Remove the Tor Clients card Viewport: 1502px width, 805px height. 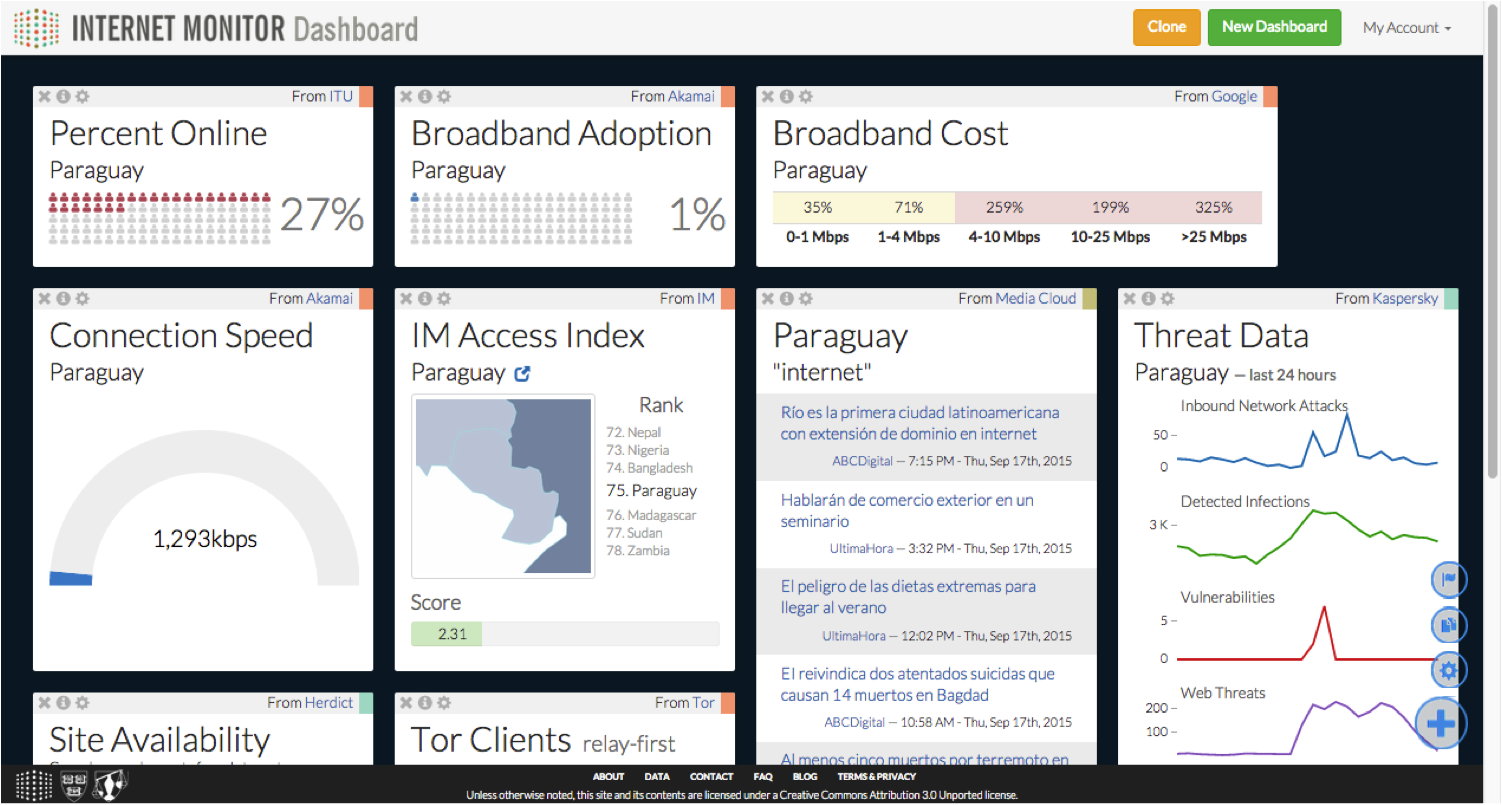coord(406,702)
